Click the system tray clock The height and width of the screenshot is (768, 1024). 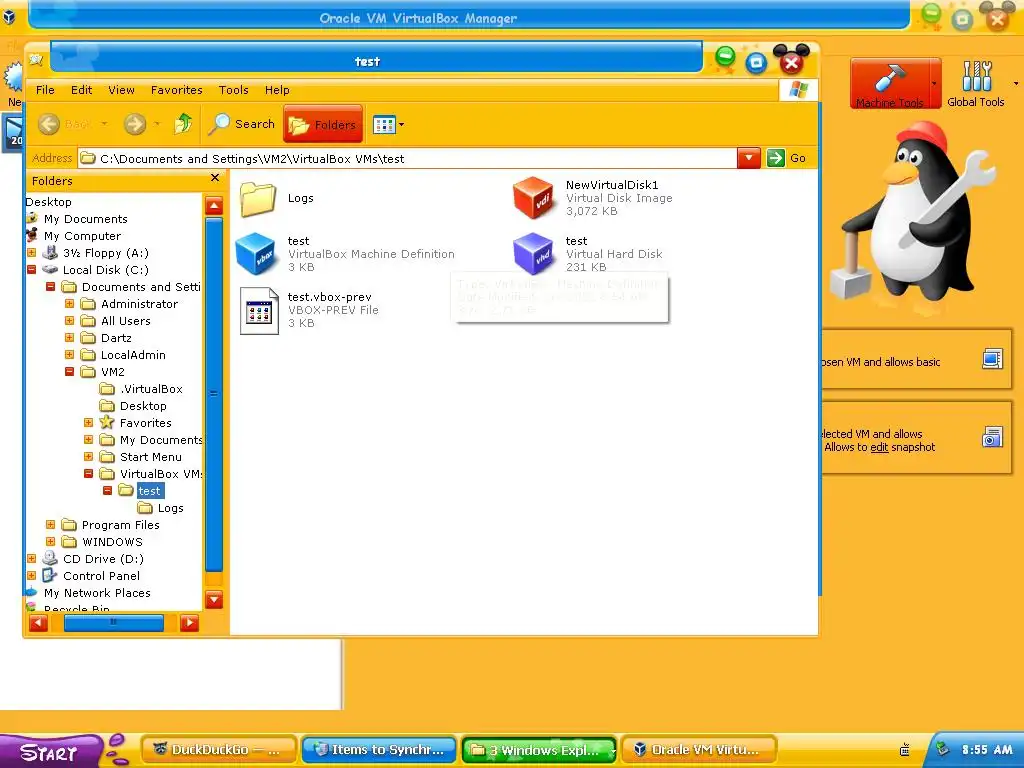(x=987, y=750)
